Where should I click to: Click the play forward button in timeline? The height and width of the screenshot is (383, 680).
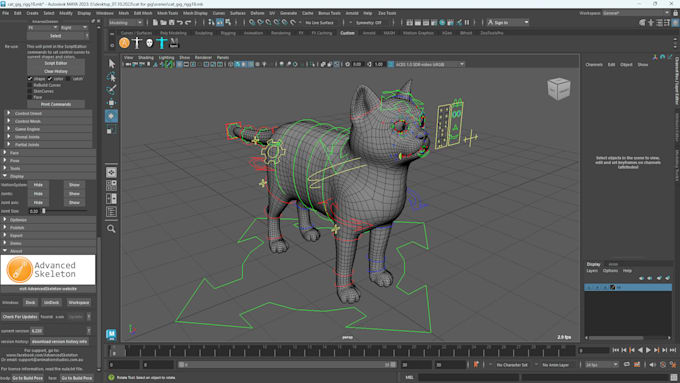pos(648,350)
